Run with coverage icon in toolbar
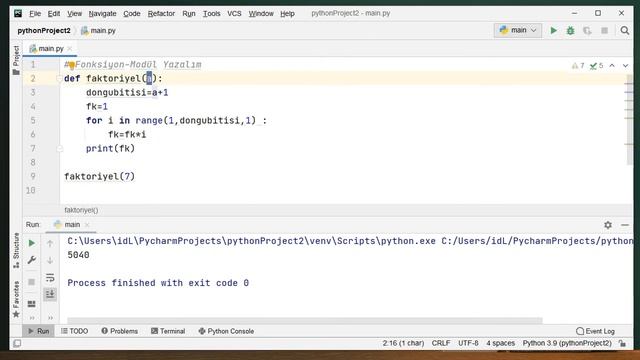640x360 pixels. (x=587, y=31)
